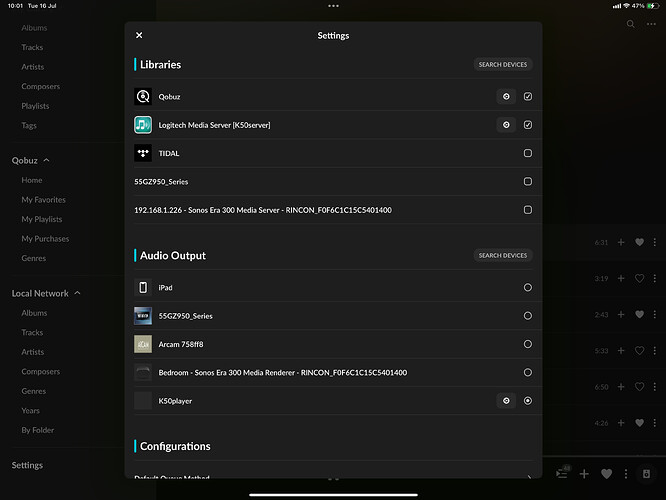Click the search magnifier icon
Viewport: 666px width, 500px height.
(x=631, y=24)
